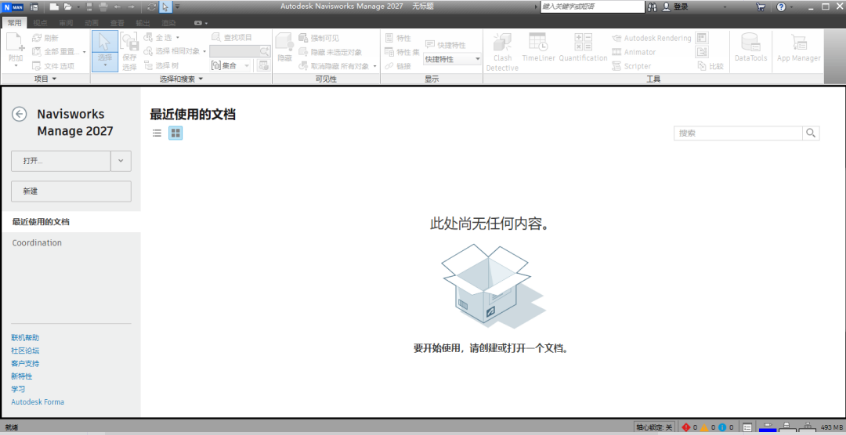Open the help question mark icon

pos(781,7)
